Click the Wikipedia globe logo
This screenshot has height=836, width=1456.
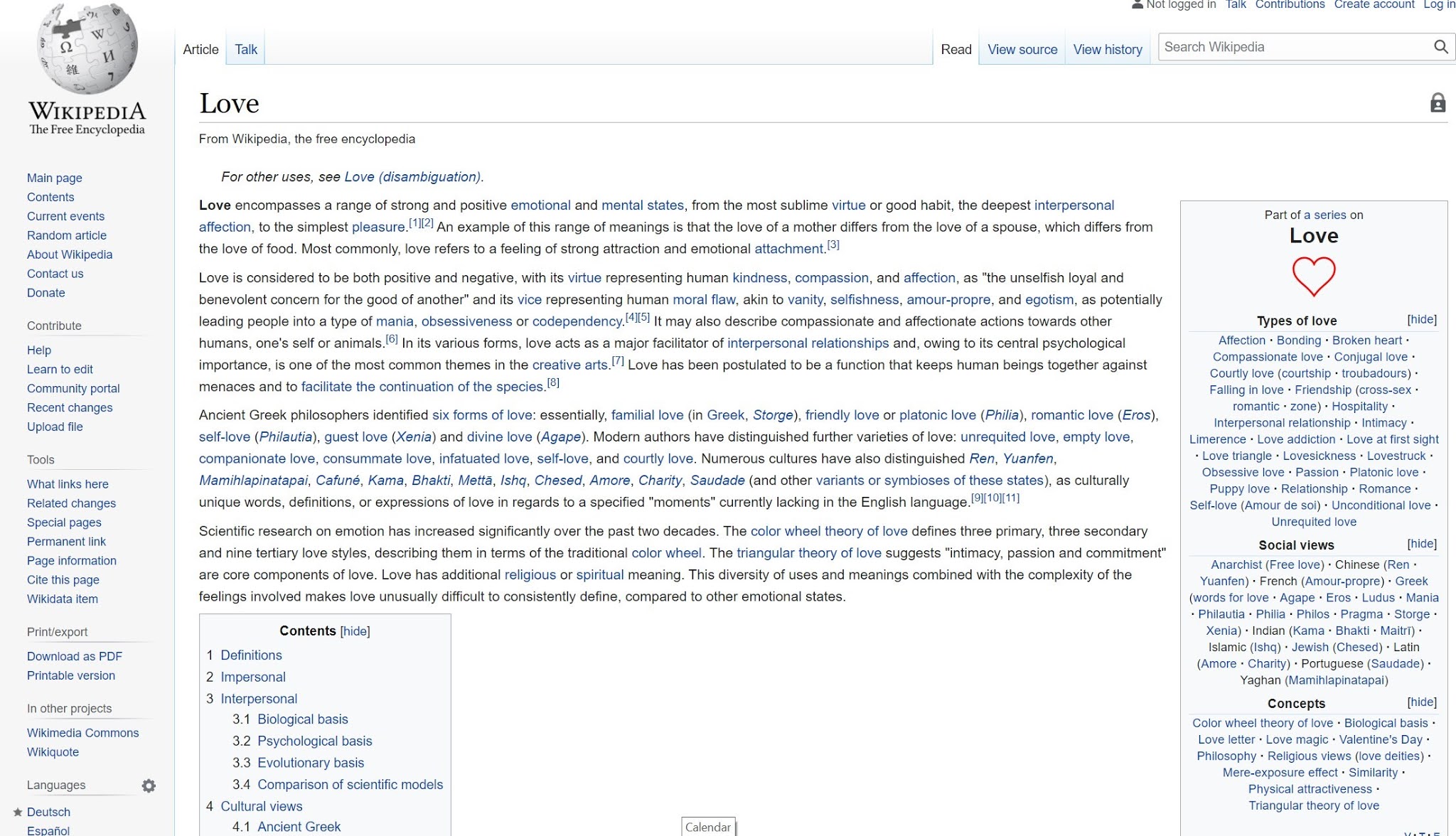tap(87, 50)
